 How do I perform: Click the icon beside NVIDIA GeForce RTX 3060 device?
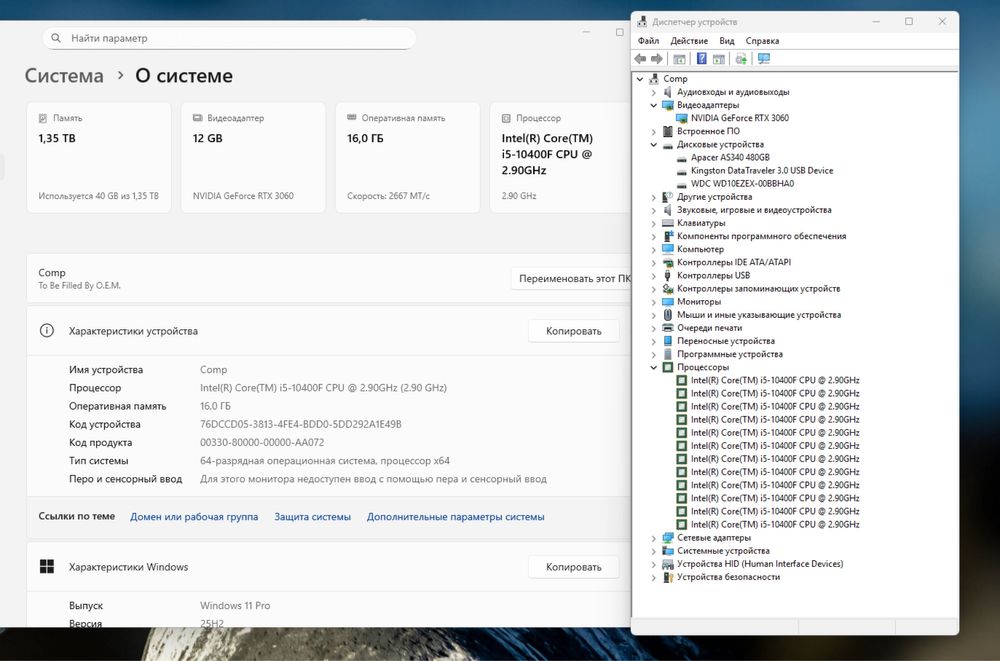click(x=682, y=118)
